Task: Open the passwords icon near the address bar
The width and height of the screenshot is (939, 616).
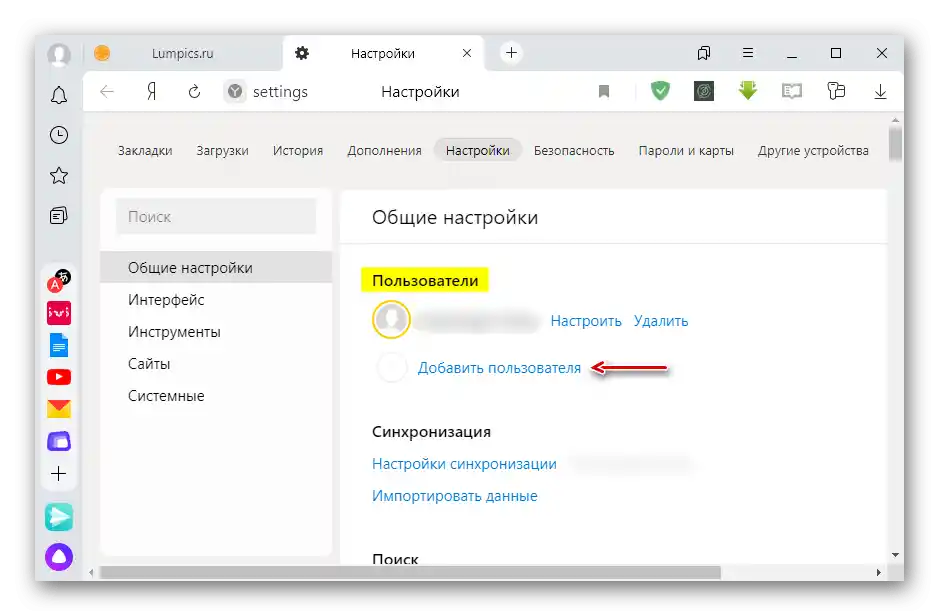Action: click(x=836, y=91)
